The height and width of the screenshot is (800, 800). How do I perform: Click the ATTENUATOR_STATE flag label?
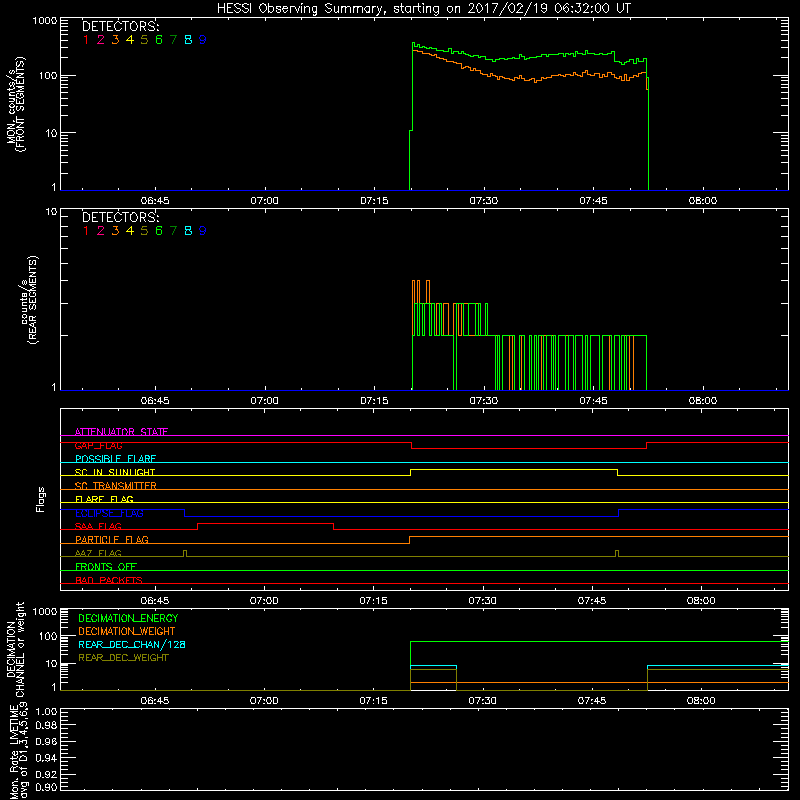pos(121,432)
